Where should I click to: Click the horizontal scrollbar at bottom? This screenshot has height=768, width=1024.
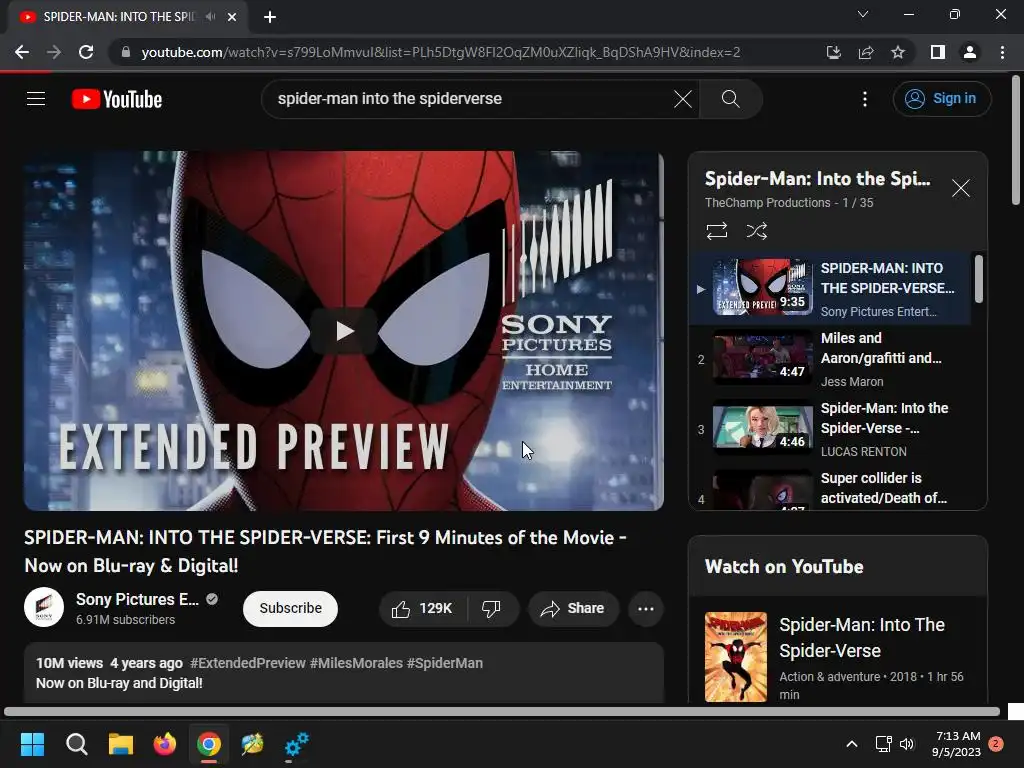502,711
